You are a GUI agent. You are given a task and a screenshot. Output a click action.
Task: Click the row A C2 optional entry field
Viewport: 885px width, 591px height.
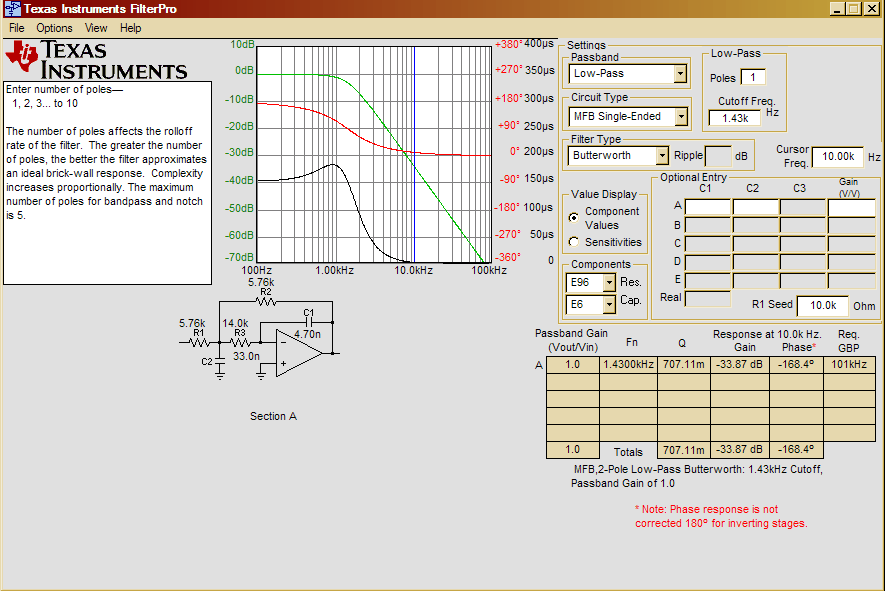[x=756, y=207]
